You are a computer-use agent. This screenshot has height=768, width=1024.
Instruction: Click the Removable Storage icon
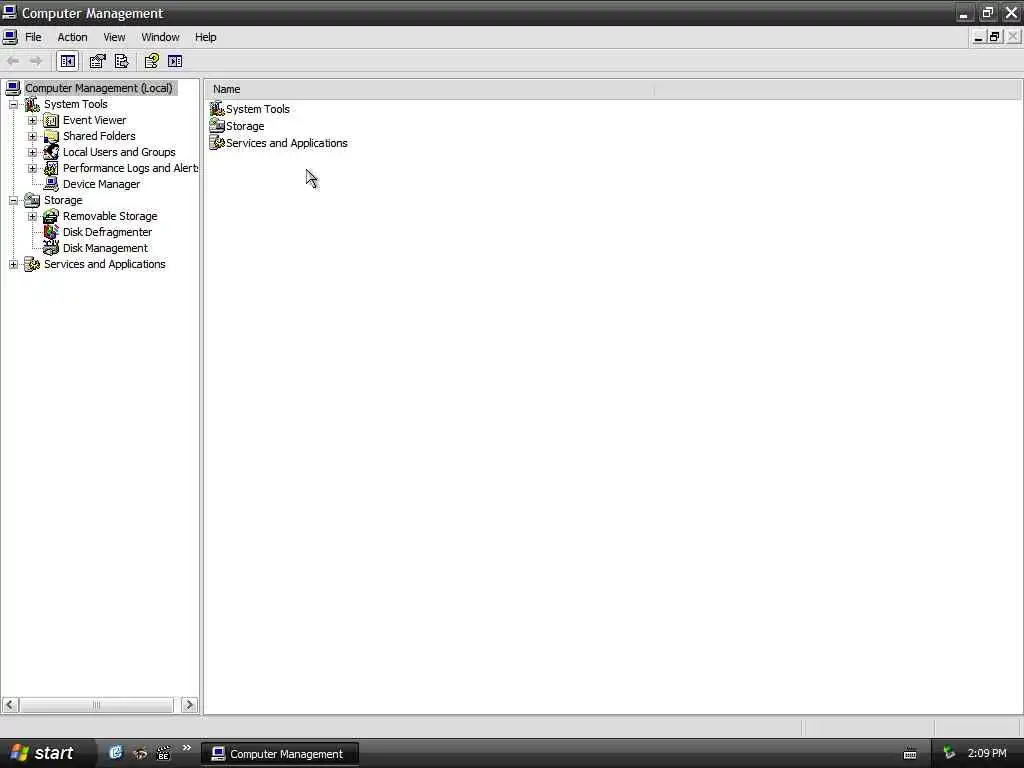51,216
